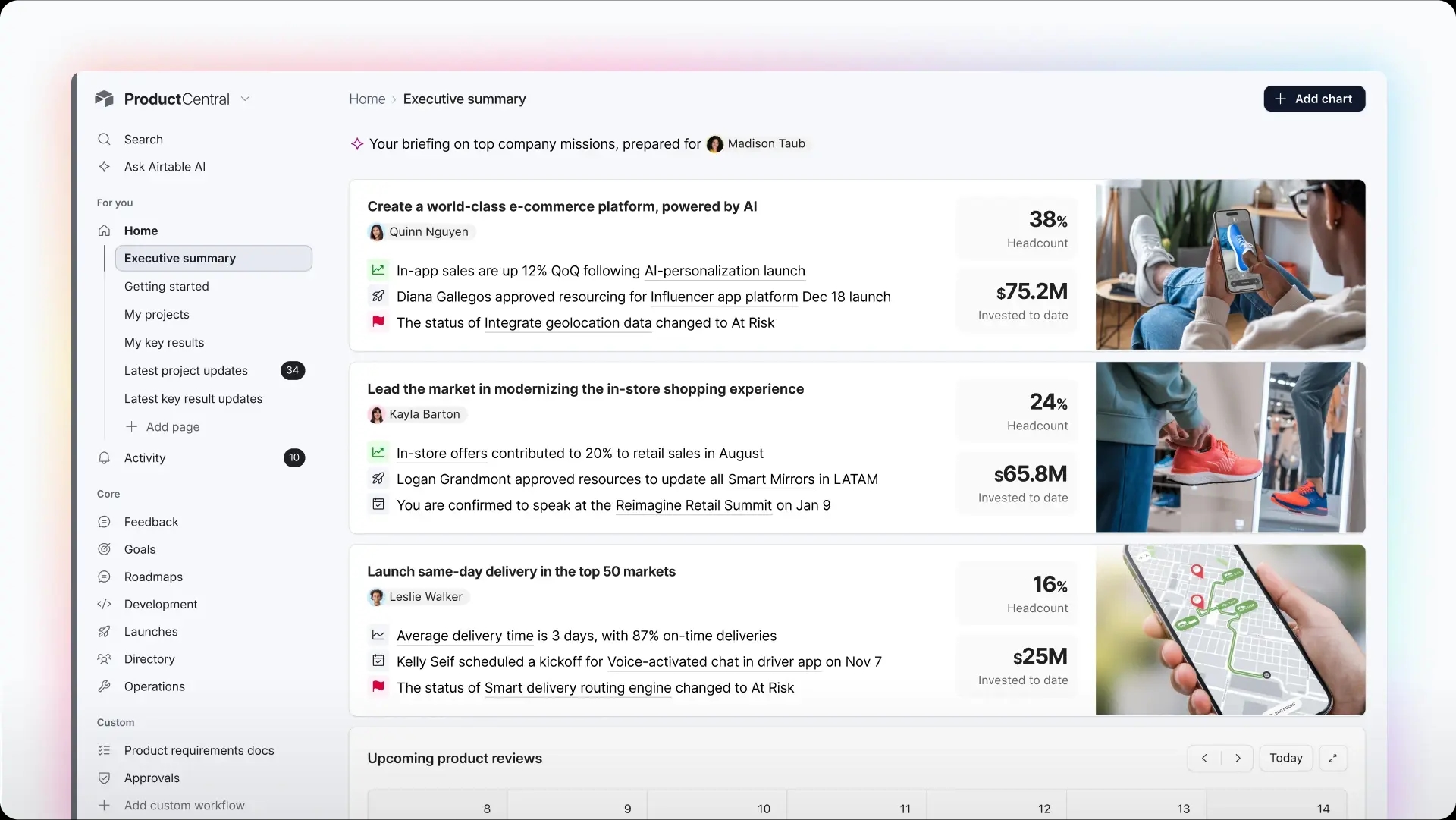
Task: Click the red flag icon beside Integrate geolocation data
Action: pos(378,321)
